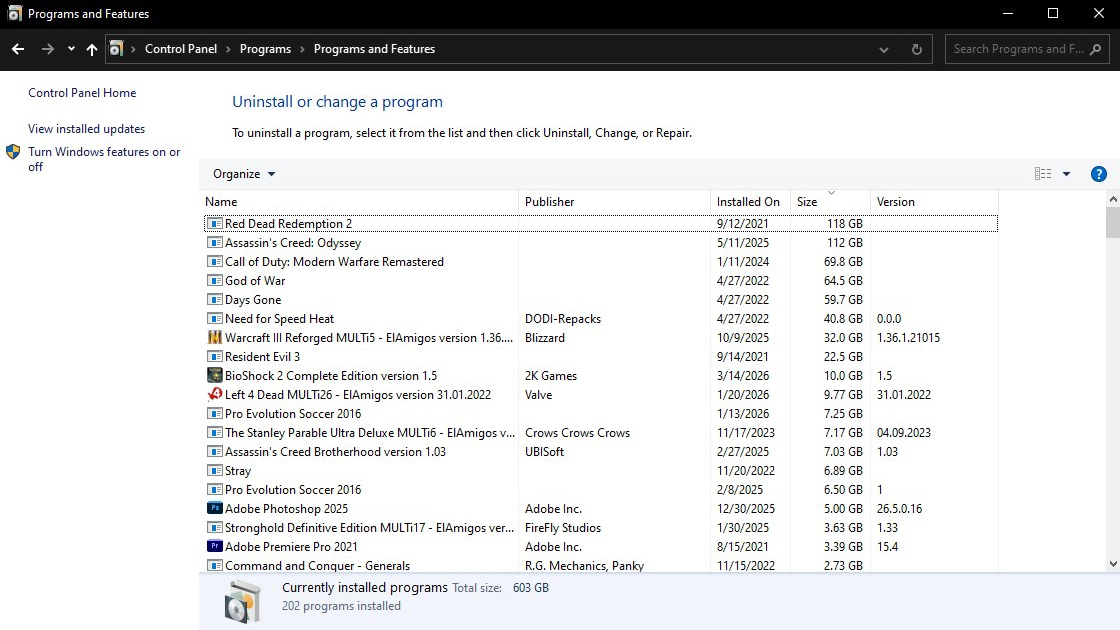The image size is (1120, 630).
Task: Click the forward navigation arrow
Action: point(48,49)
